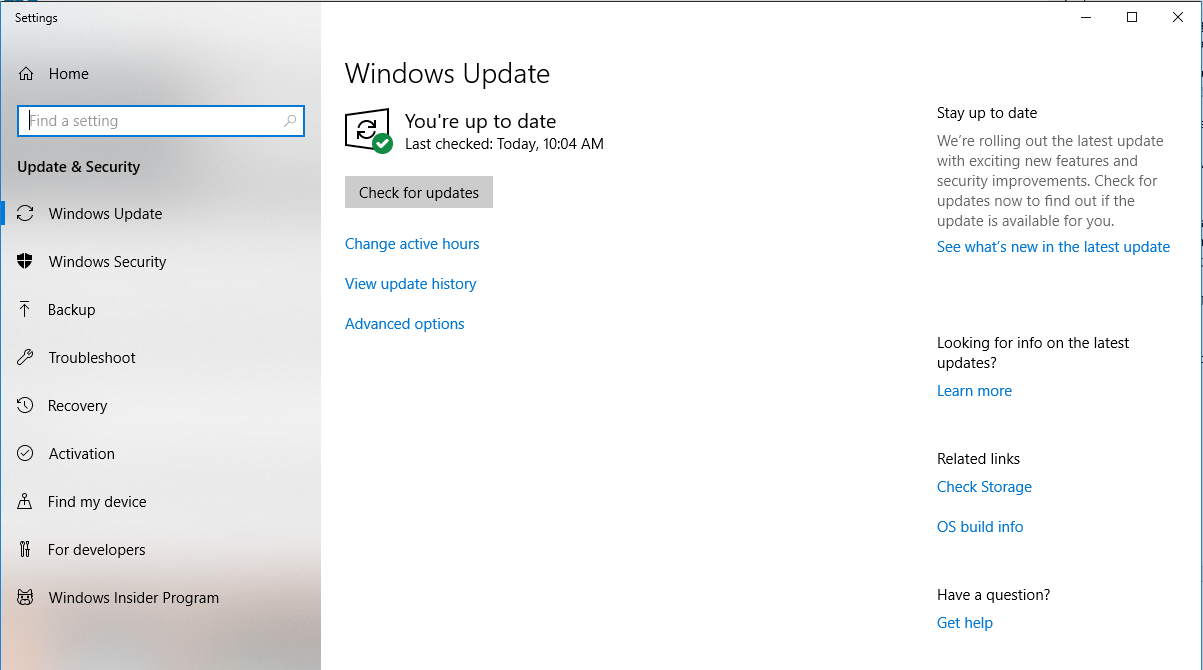Click the Learn more link
The width and height of the screenshot is (1203, 670).
coord(974,391)
